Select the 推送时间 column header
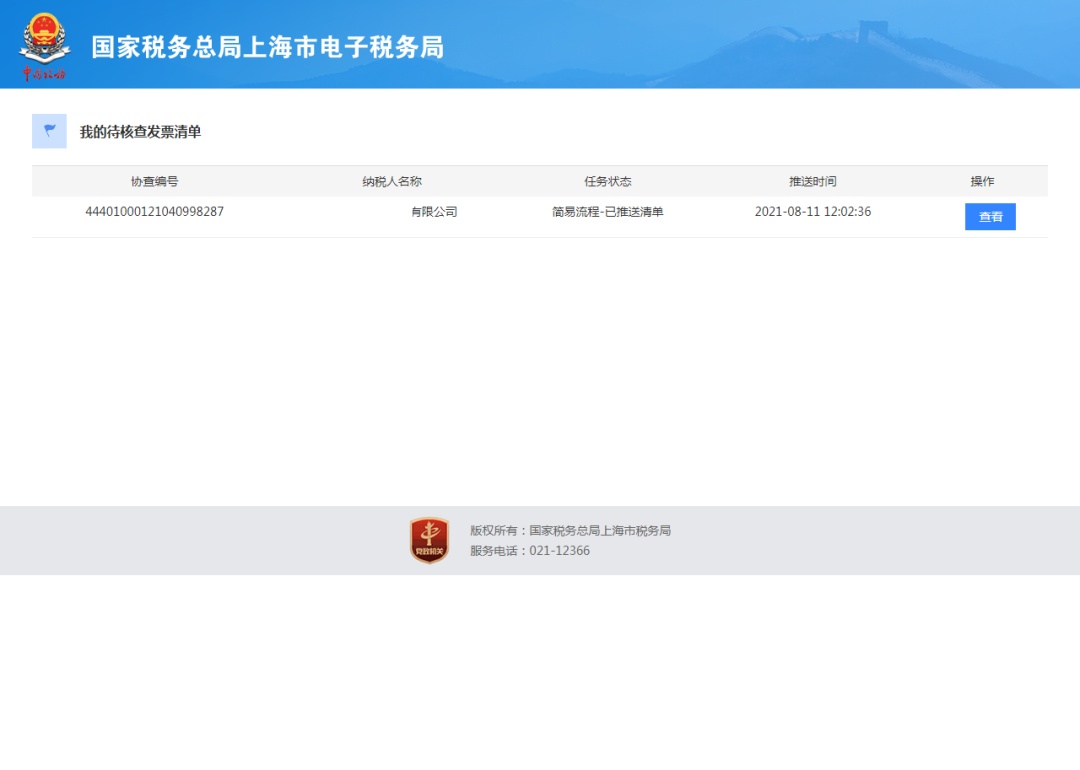Viewport: 1080px width, 770px height. 812,181
